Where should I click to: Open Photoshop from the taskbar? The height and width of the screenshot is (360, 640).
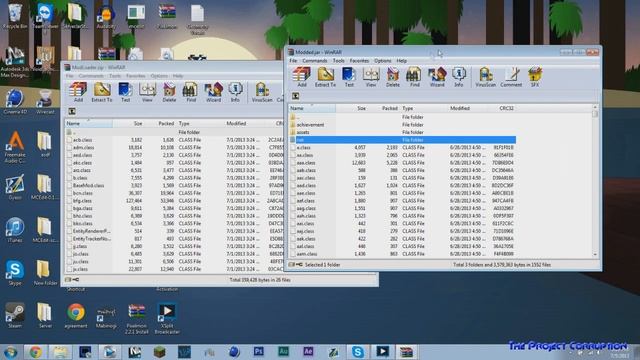click(x=258, y=352)
